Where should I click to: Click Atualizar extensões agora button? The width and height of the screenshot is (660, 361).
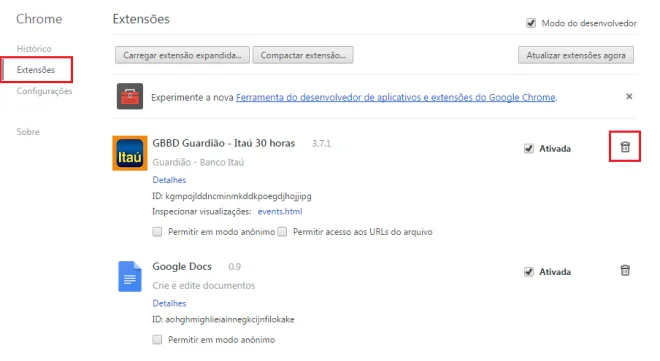click(x=576, y=55)
